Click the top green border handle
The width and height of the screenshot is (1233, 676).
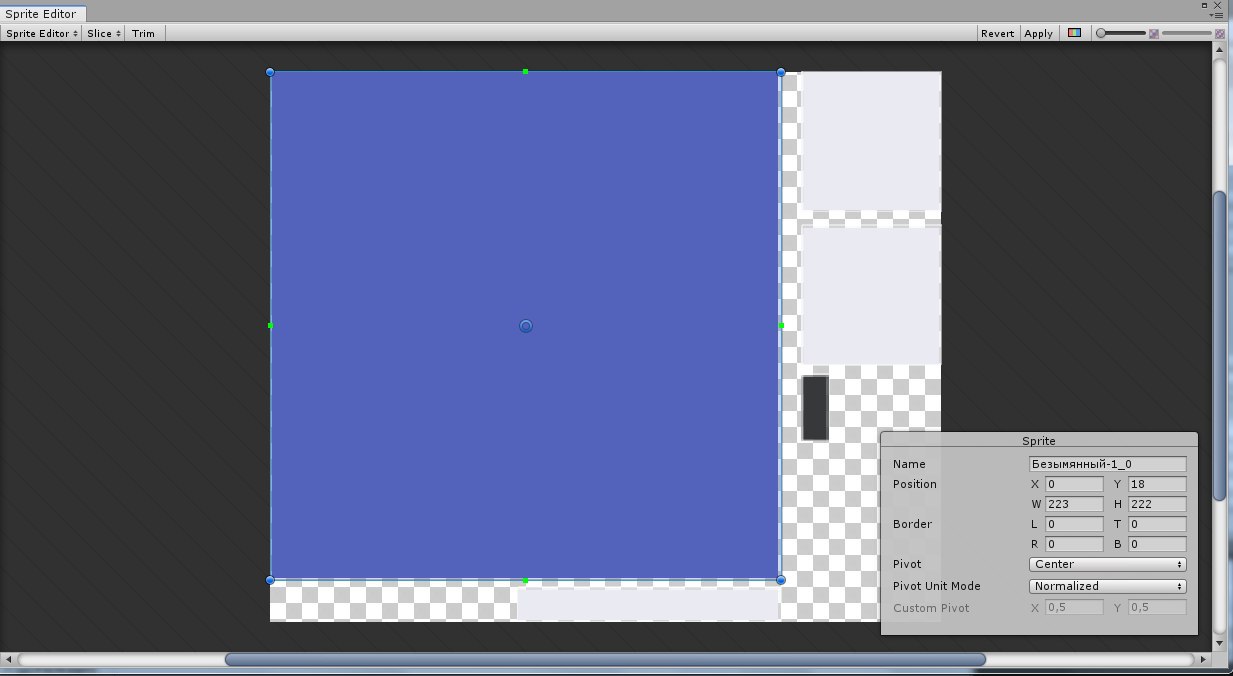click(526, 72)
